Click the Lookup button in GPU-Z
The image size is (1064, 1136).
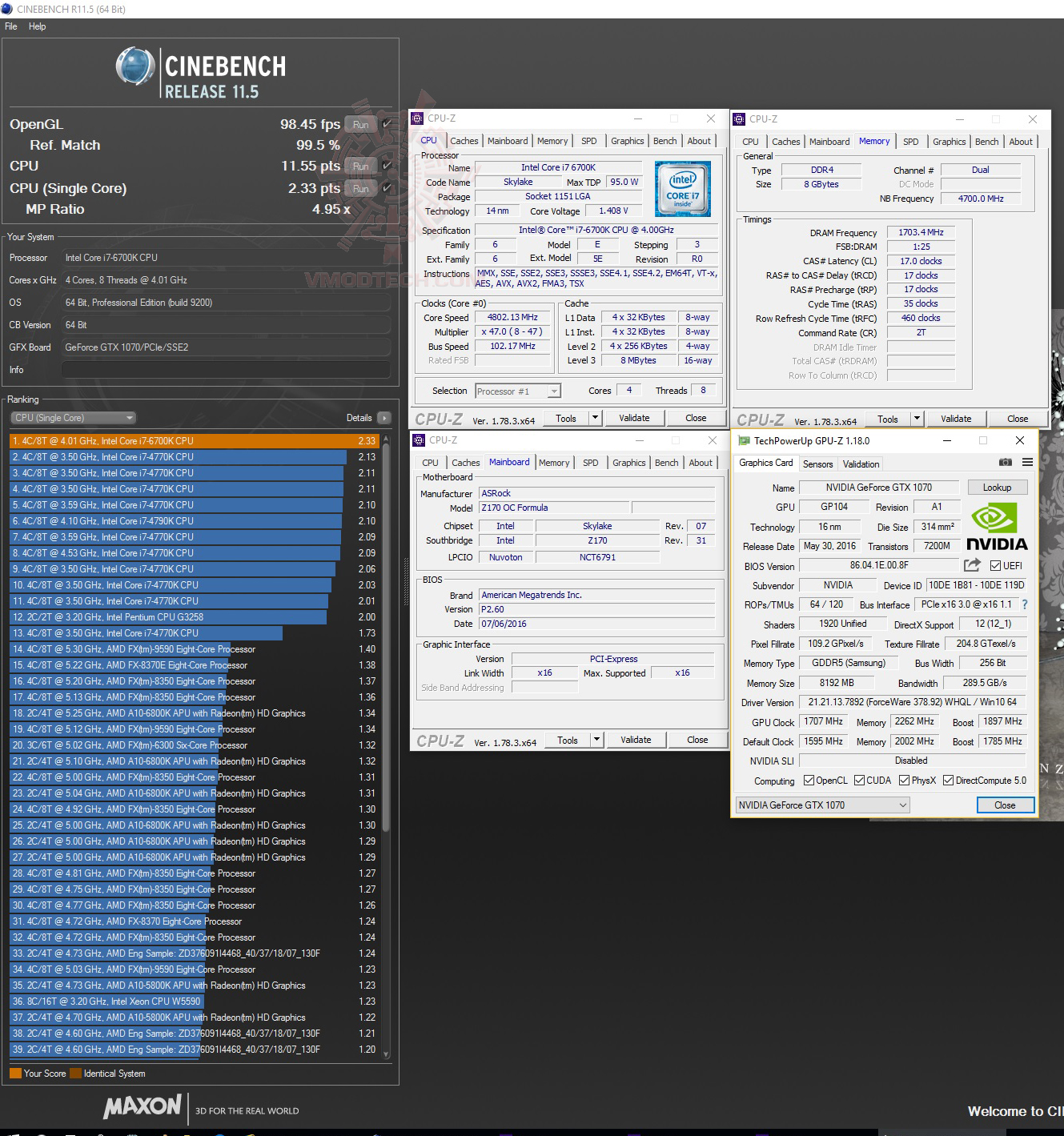coord(997,488)
